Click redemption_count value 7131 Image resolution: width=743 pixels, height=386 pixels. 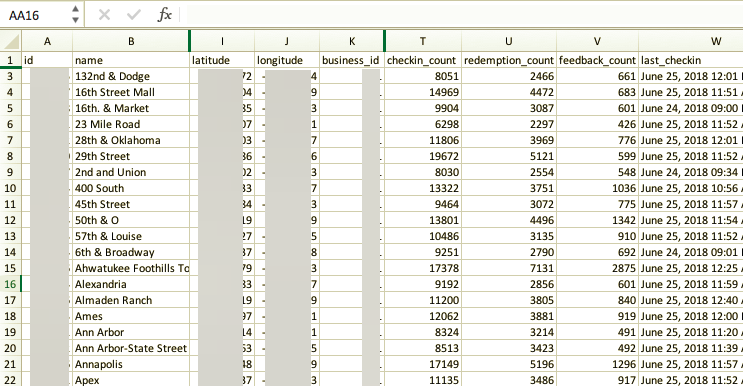[508, 268]
